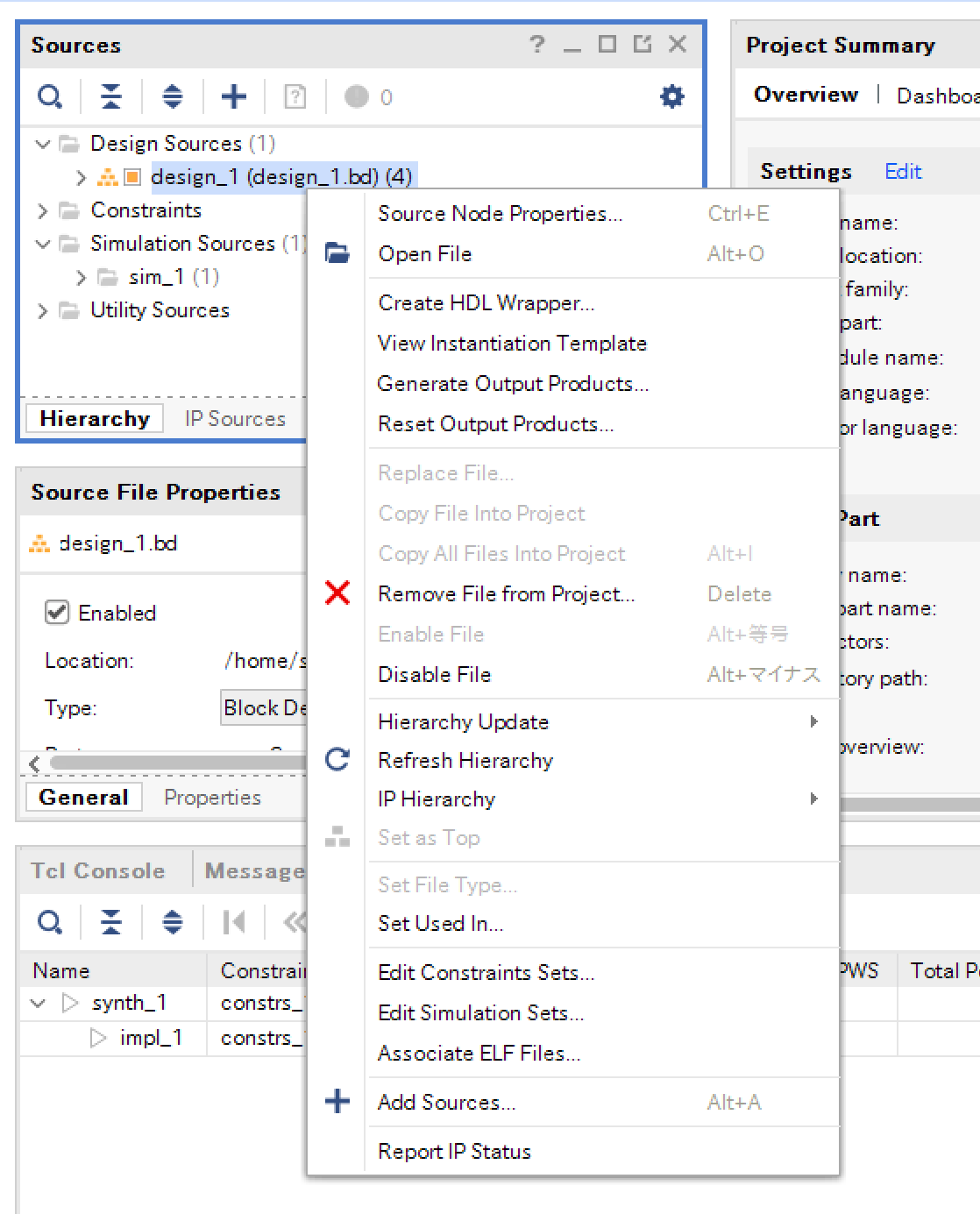
Task: Expand the sim_1 node
Action: click(x=81, y=277)
